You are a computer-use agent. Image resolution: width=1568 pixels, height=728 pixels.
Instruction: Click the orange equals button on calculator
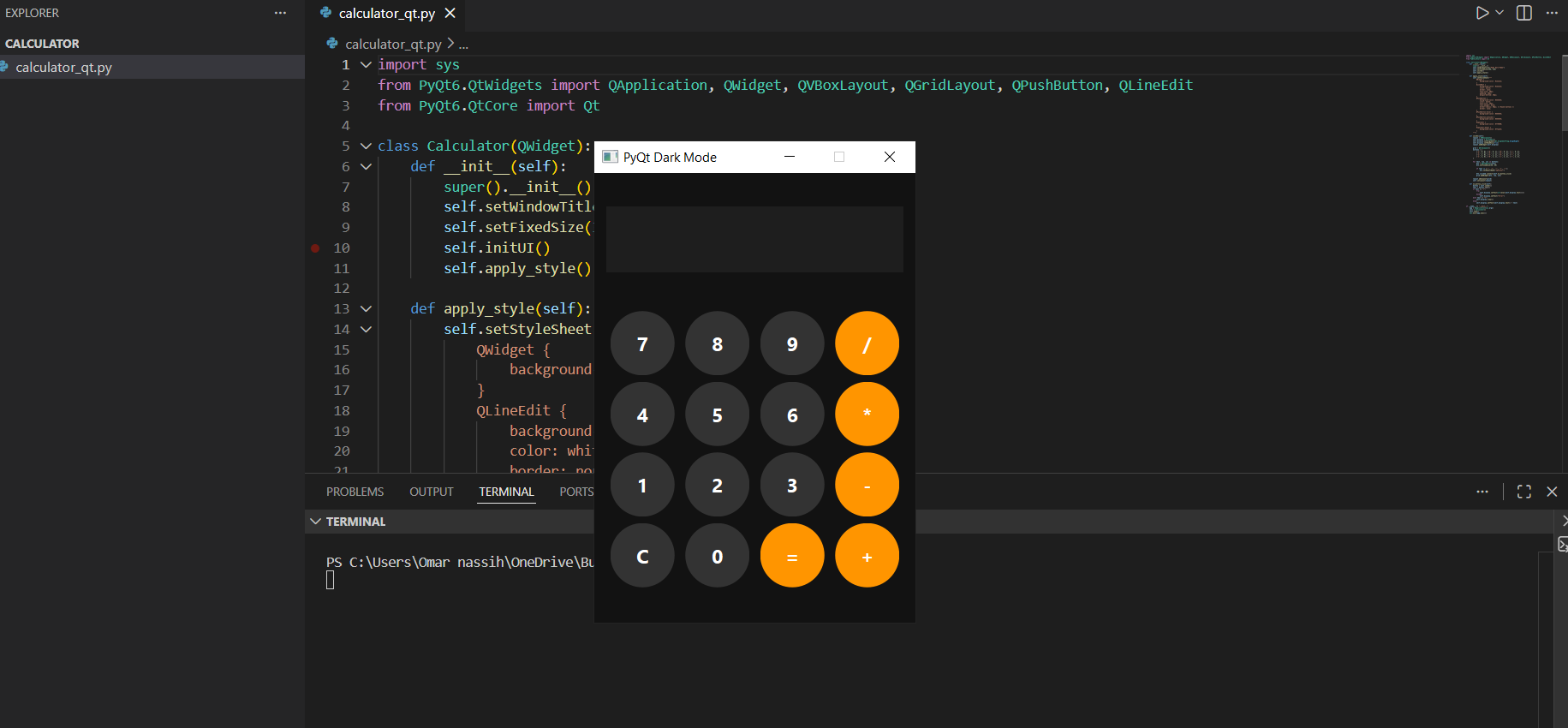click(x=792, y=556)
